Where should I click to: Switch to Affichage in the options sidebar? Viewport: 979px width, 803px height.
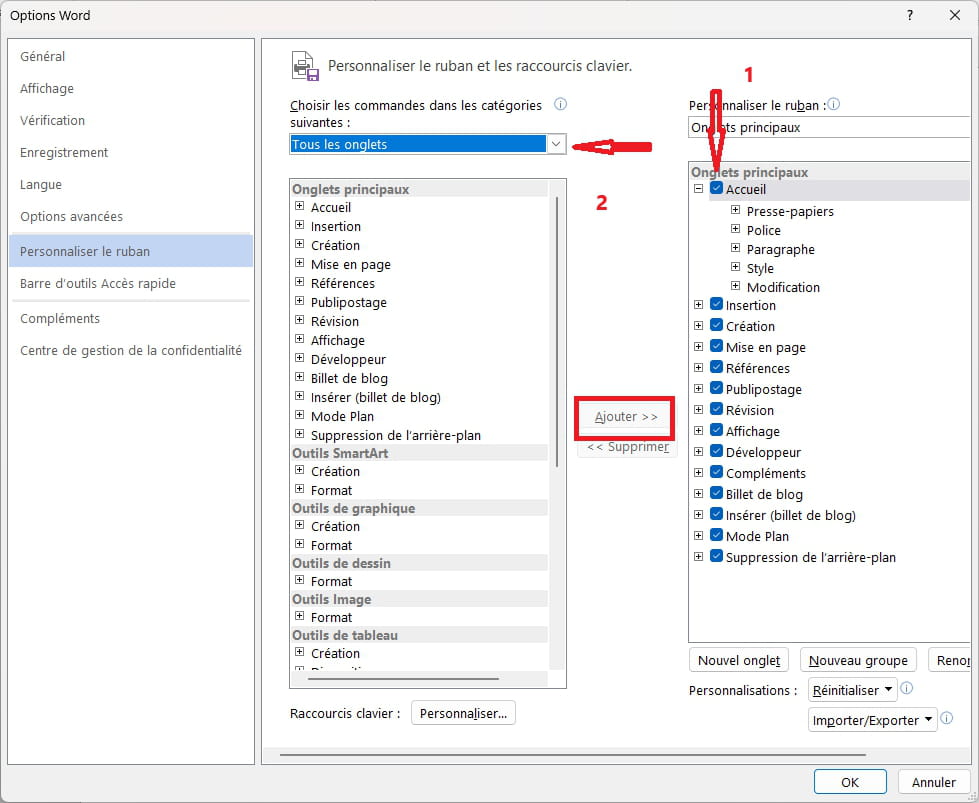click(131, 88)
